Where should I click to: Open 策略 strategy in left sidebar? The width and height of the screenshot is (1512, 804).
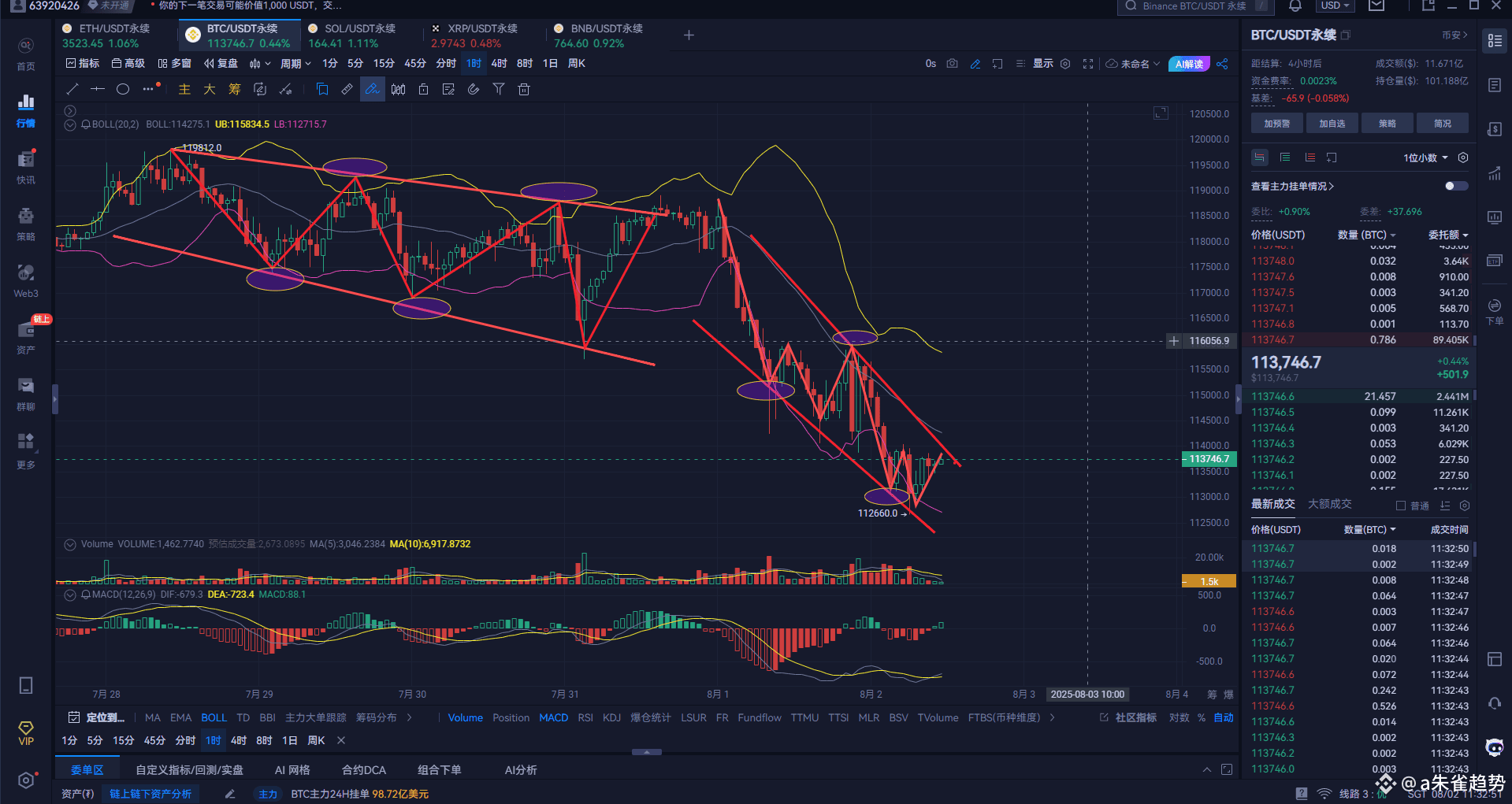click(26, 224)
